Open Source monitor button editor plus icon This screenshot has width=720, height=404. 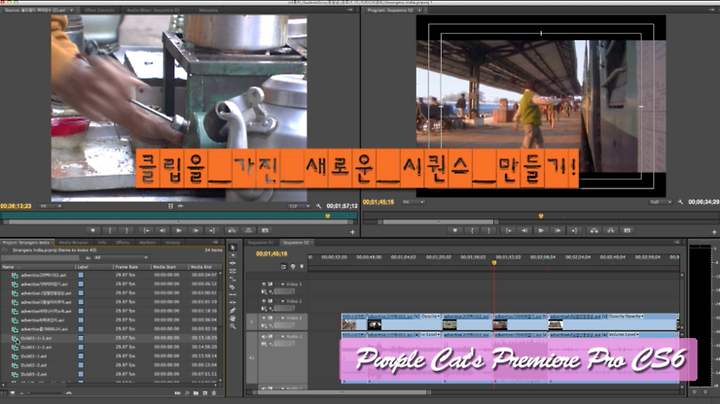[352, 232]
